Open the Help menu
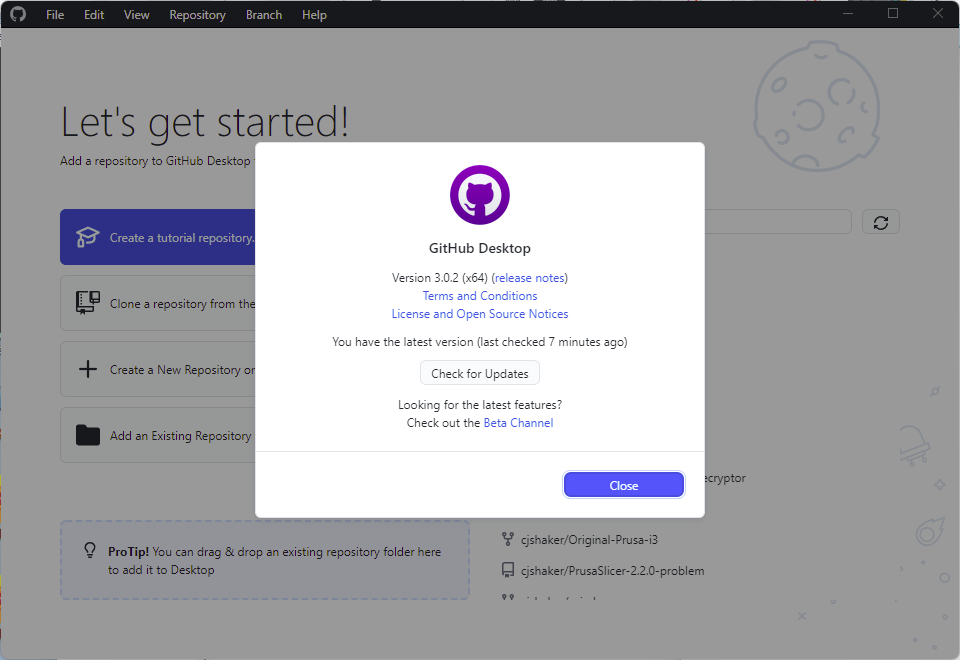This screenshot has height=660, width=960. [314, 15]
